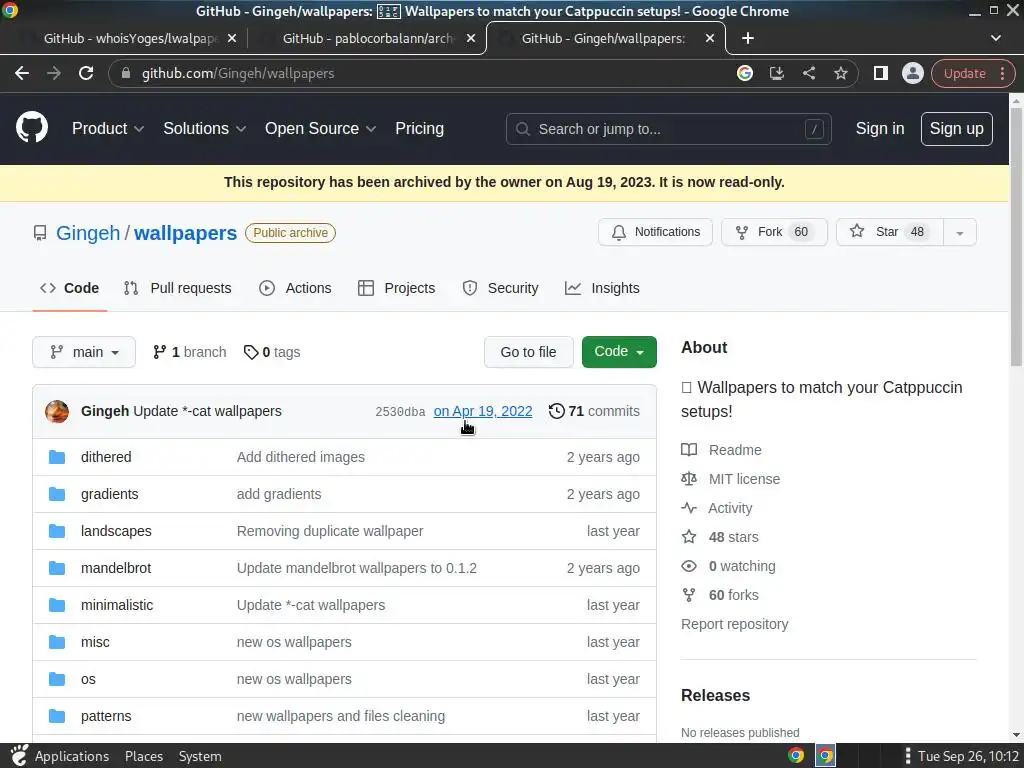Fork the repository with the Fork button
The height and width of the screenshot is (768, 1024).
click(x=774, y=232)
